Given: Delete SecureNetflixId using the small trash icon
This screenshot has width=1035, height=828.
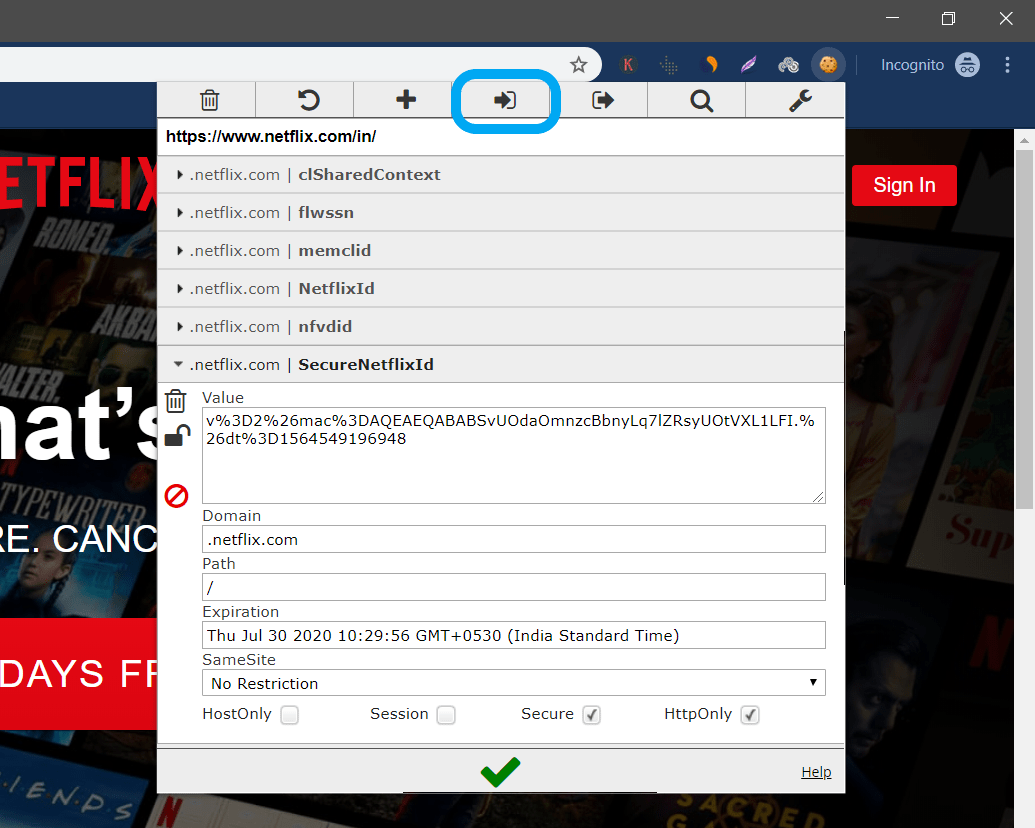Looking at the screenshot, I should coord(176,400).
